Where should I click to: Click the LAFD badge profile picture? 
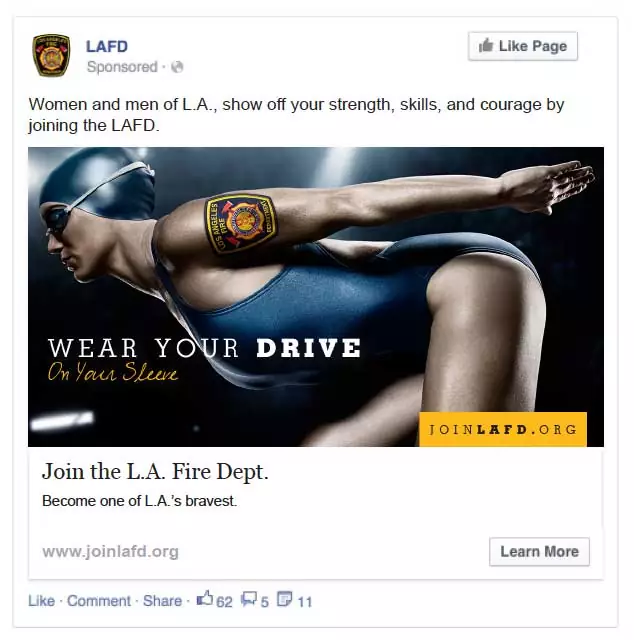coord(51,55)
